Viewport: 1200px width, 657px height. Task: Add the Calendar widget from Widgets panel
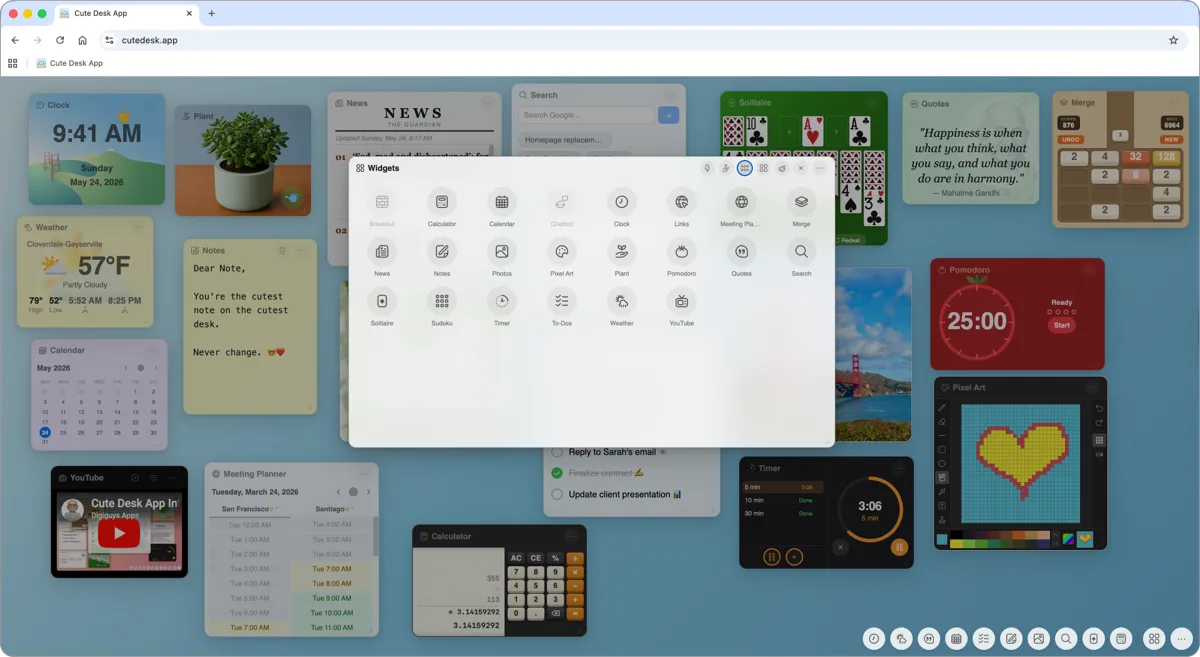(x=501, y=201)
